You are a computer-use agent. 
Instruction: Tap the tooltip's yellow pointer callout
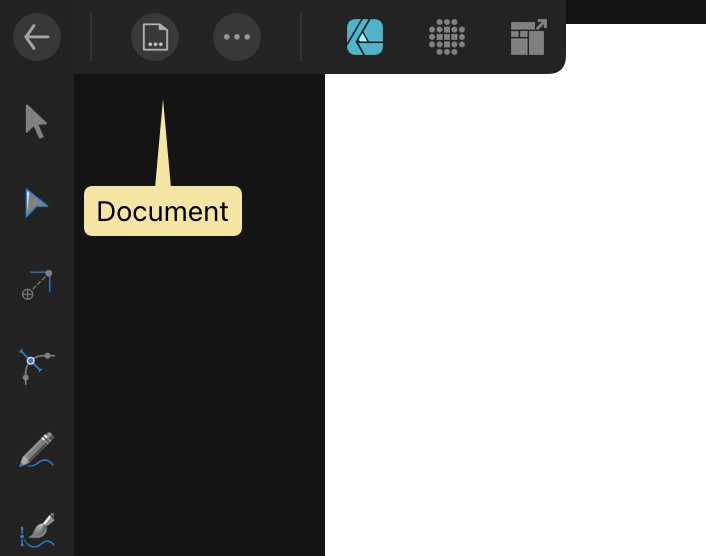pos(163,144)
